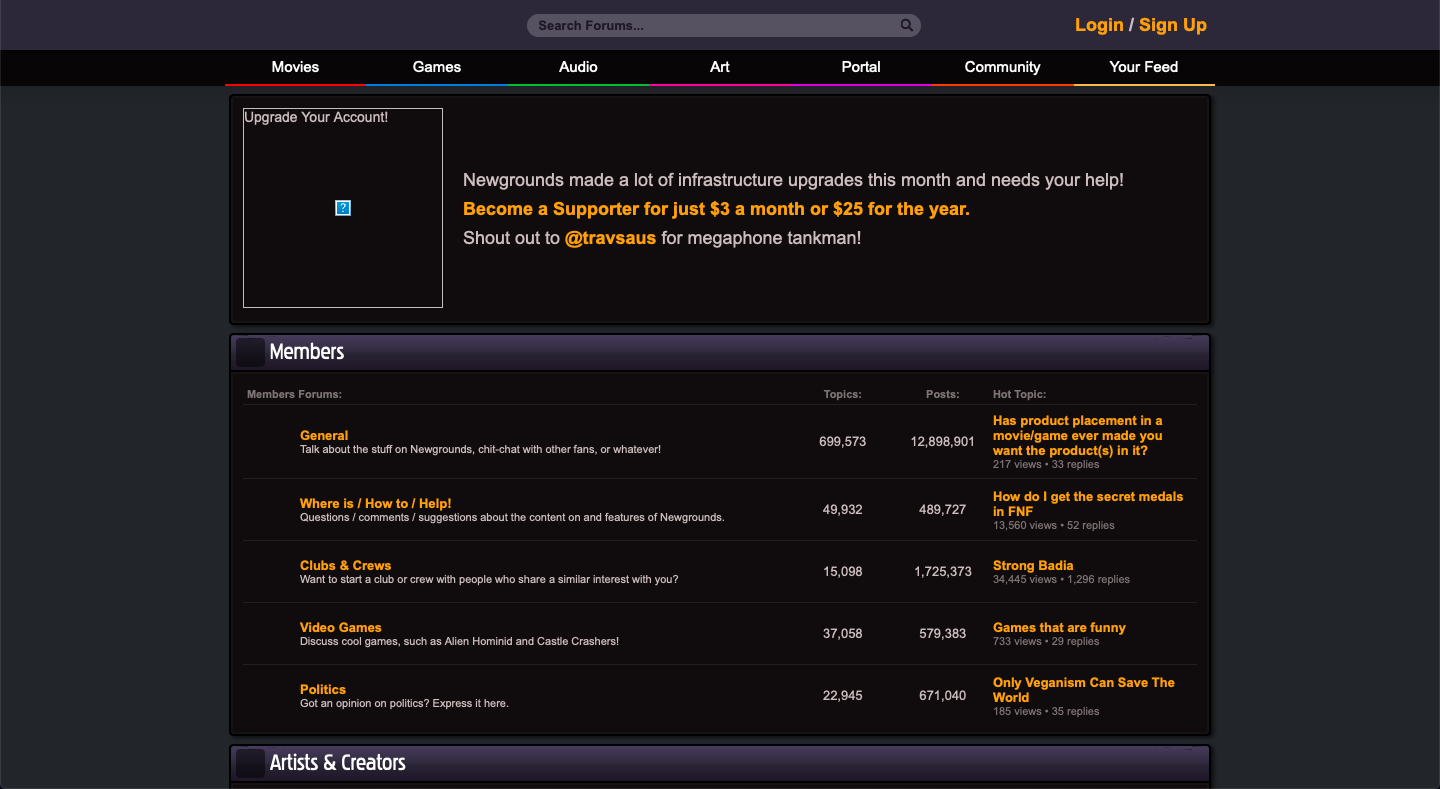Screen dimensions: 1440x789
Task: Click the 34,445 views • 1,296 replies text
Action: click(x=1061, y=579)
